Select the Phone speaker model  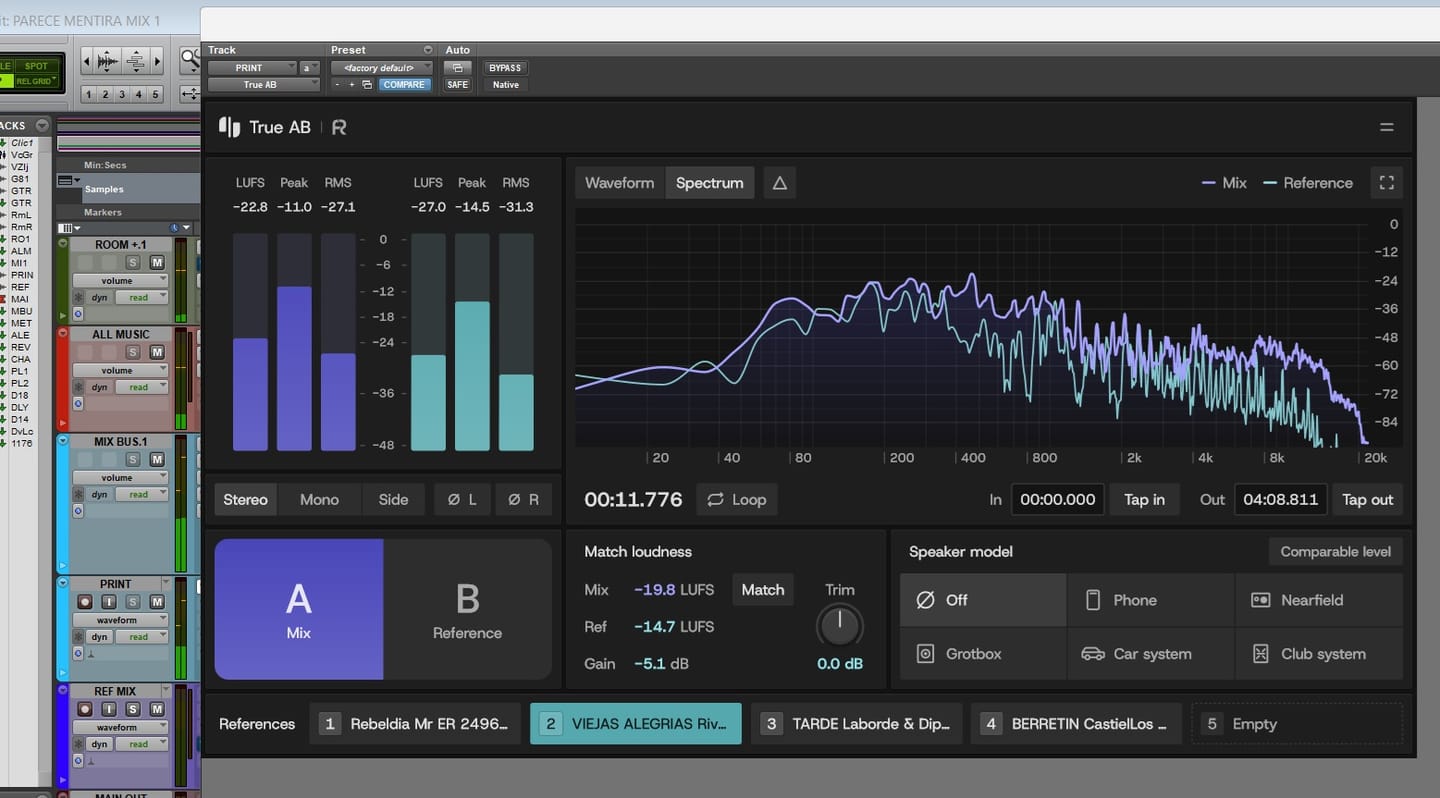point(1151,600)
